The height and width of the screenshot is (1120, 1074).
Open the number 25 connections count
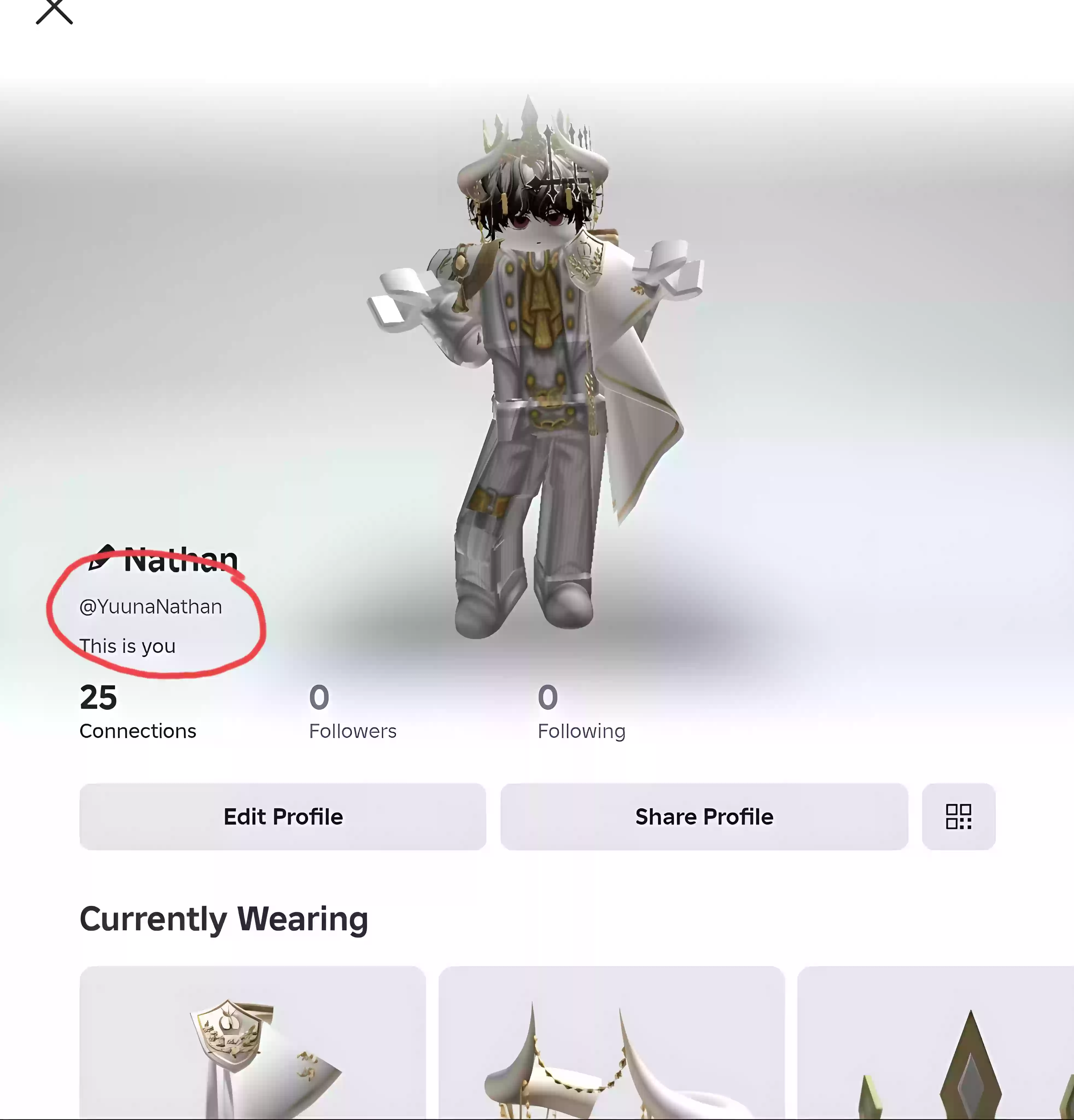98,698
